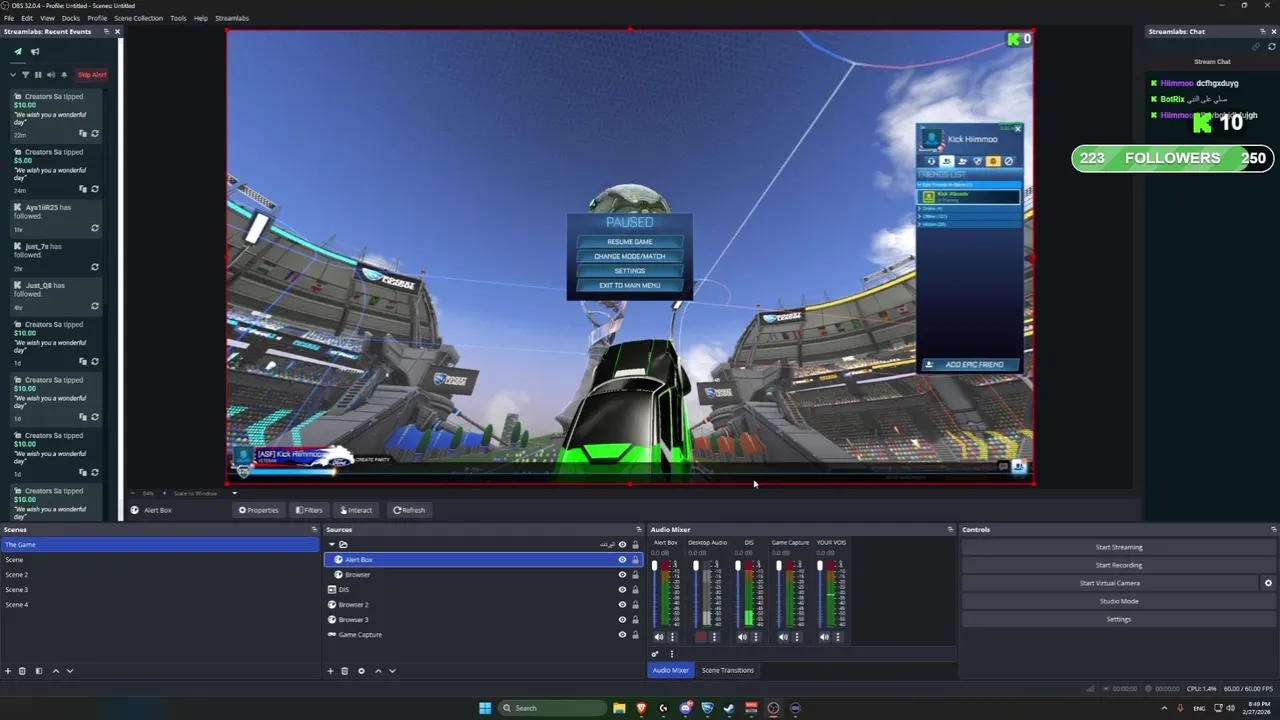Screen dimensions: 1280x720
Task: Collapse the source group folder arrow
Action: [332, 545]
